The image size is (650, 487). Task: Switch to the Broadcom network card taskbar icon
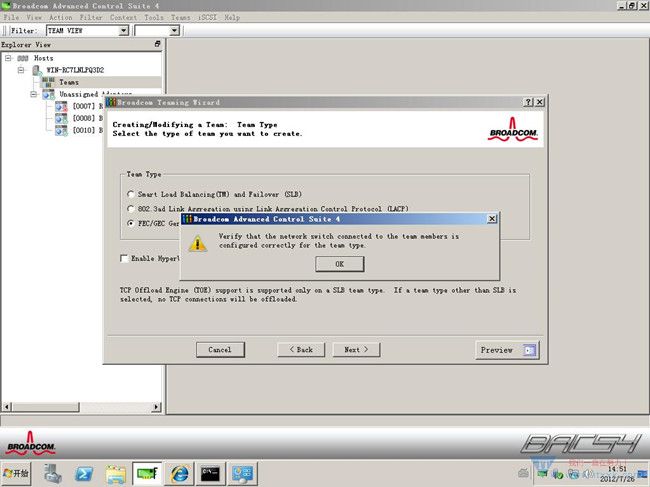[147, 473]
